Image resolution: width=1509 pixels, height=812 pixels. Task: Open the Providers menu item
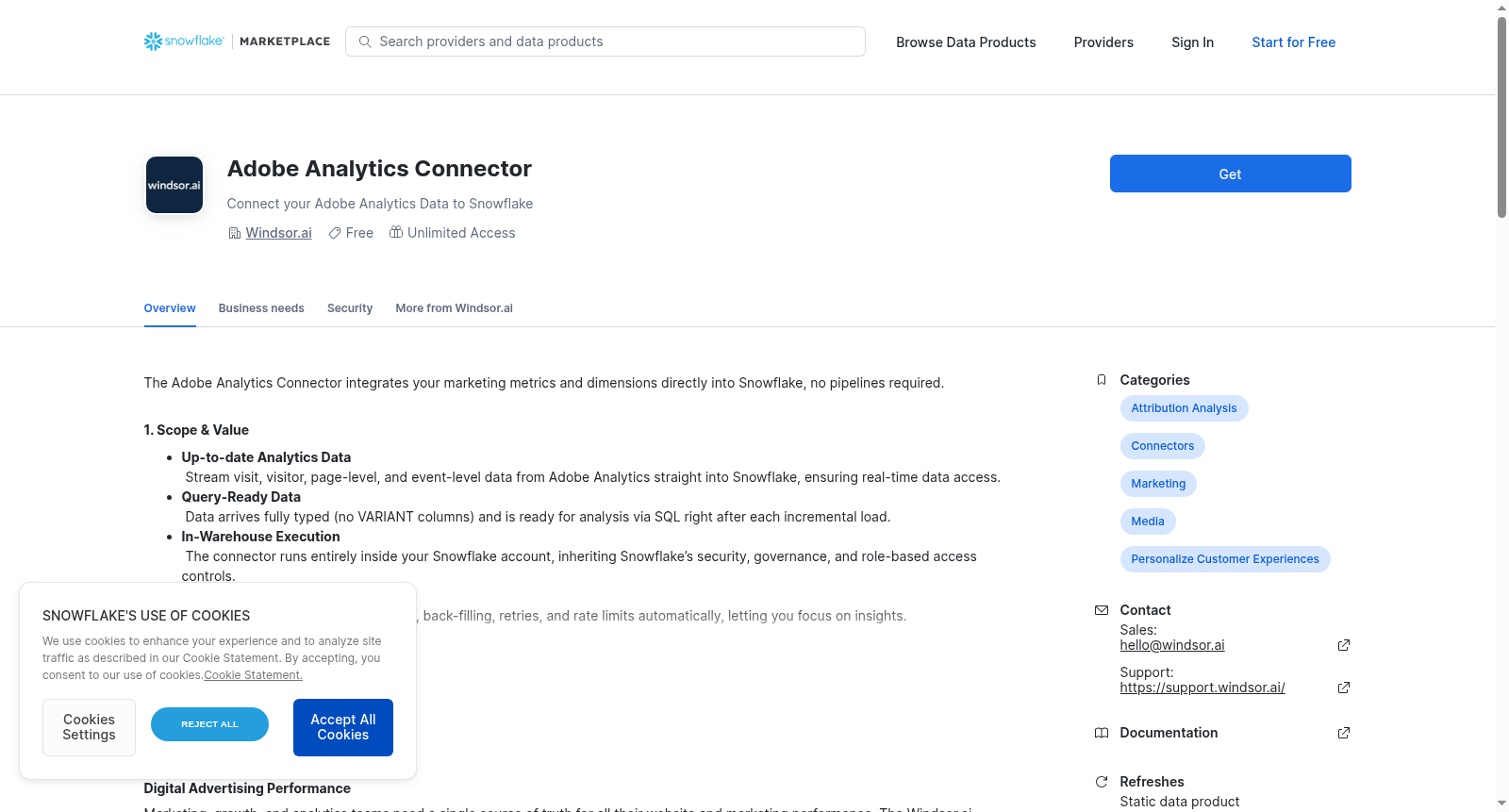(x=1103, y=42)
